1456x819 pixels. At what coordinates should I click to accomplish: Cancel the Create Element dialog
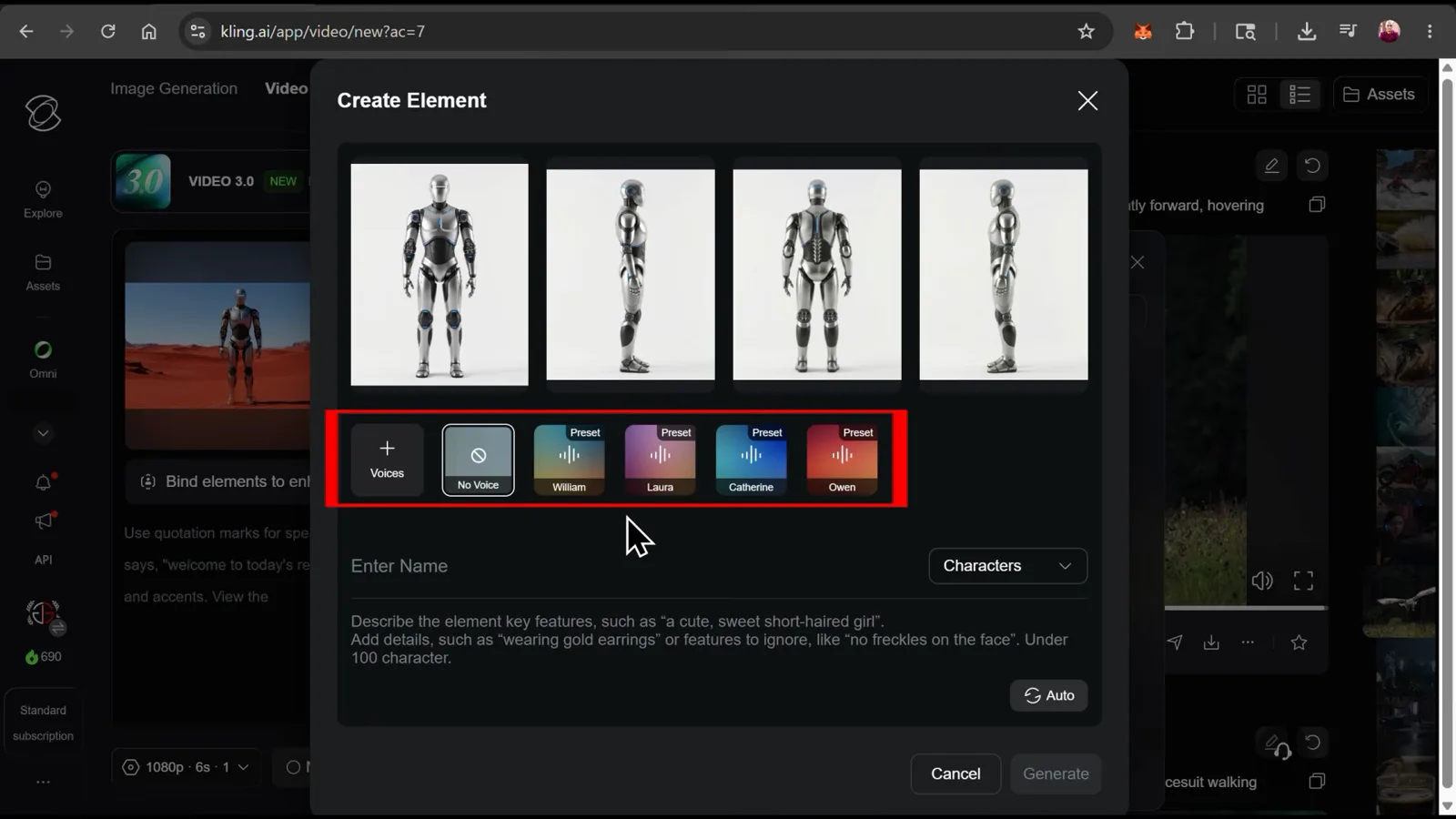coord(955,773)
